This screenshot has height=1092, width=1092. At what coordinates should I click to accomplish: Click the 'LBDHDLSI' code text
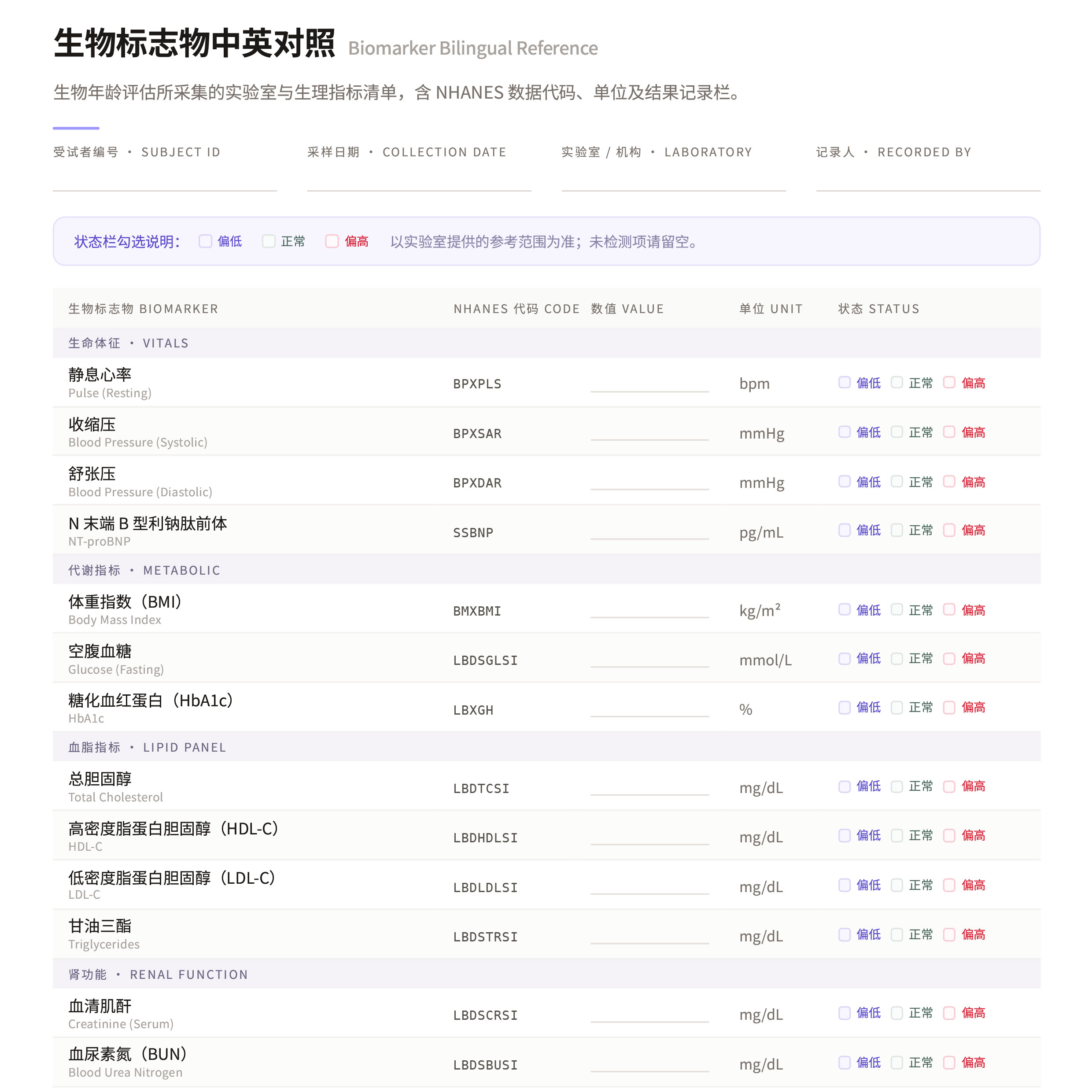(x=485, y=837)
